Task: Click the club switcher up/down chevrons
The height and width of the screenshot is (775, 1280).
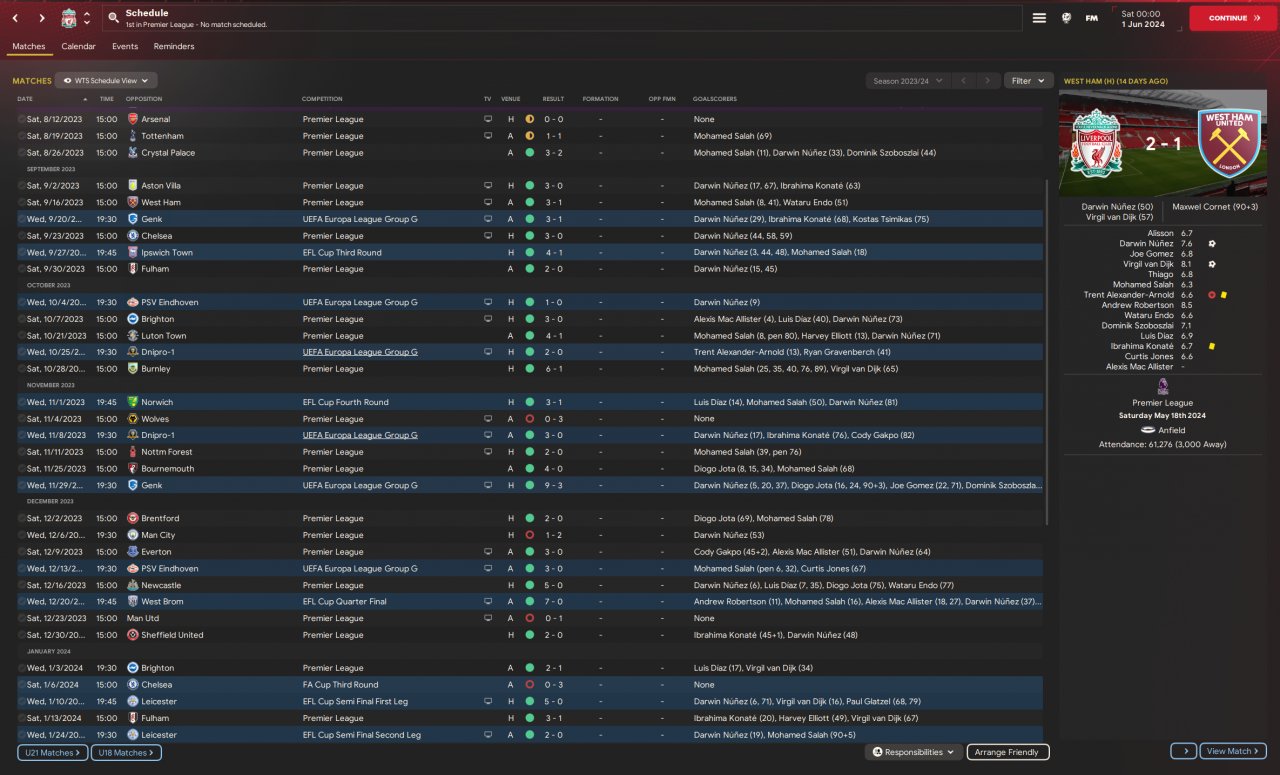Action: (87, 18)
